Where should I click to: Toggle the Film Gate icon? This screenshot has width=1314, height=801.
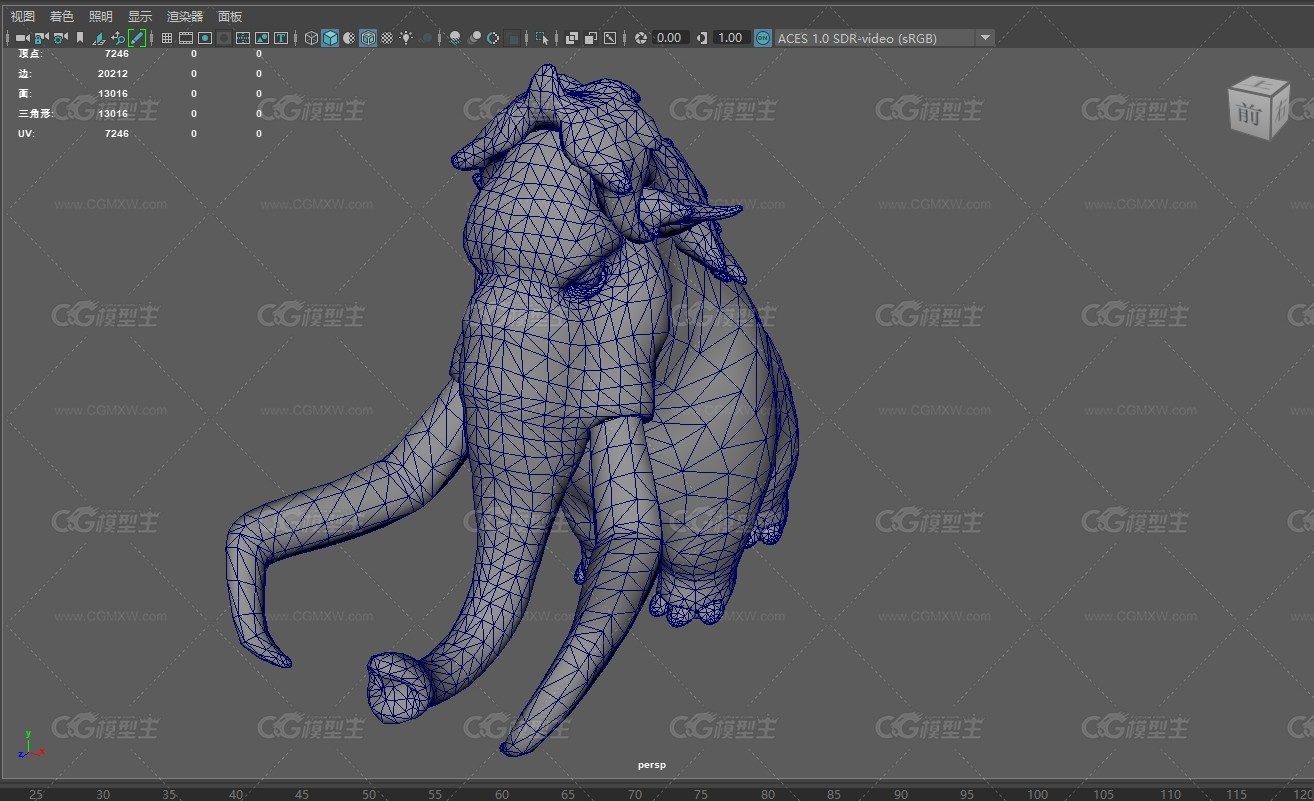186,38
